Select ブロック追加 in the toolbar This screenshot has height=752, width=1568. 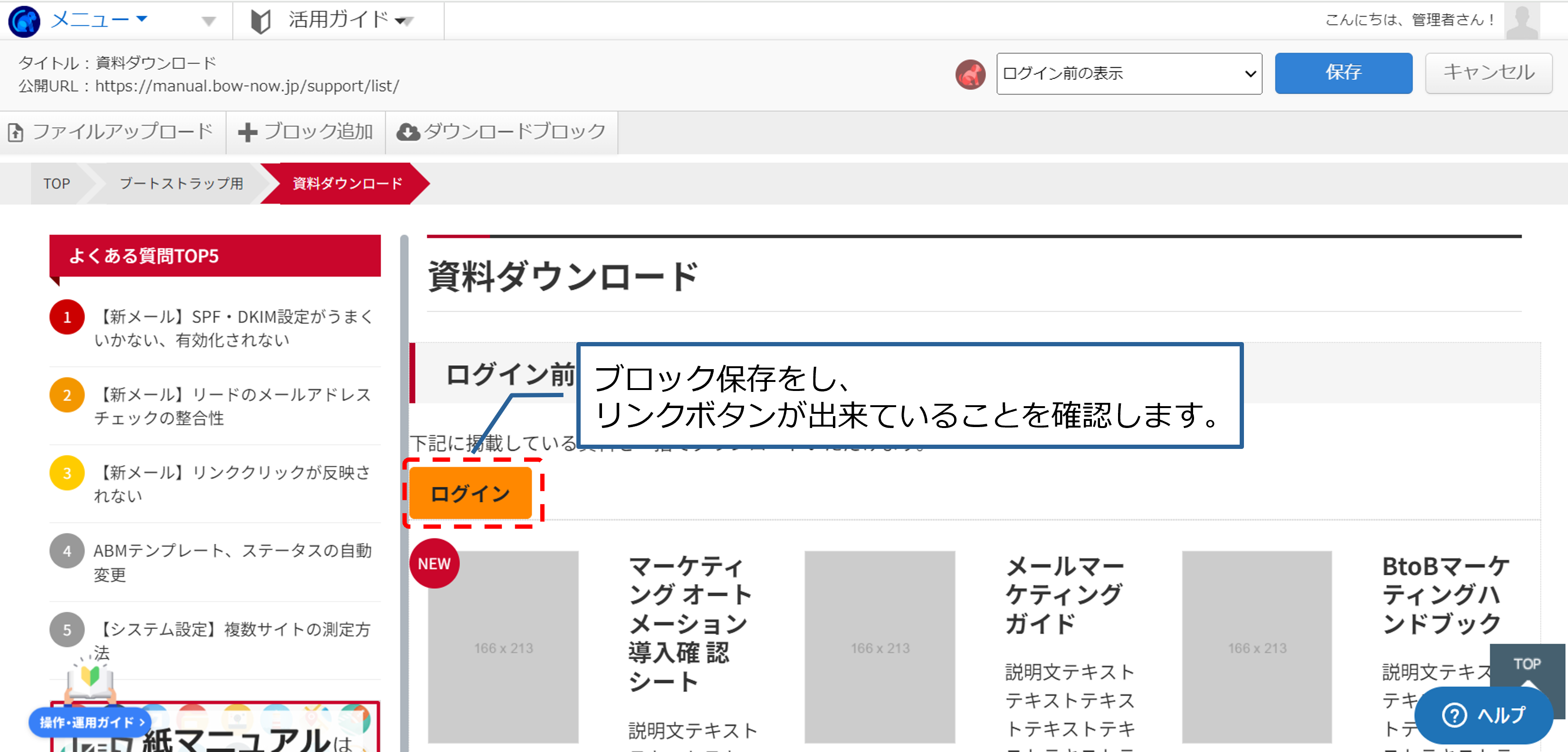coord(306,132)
